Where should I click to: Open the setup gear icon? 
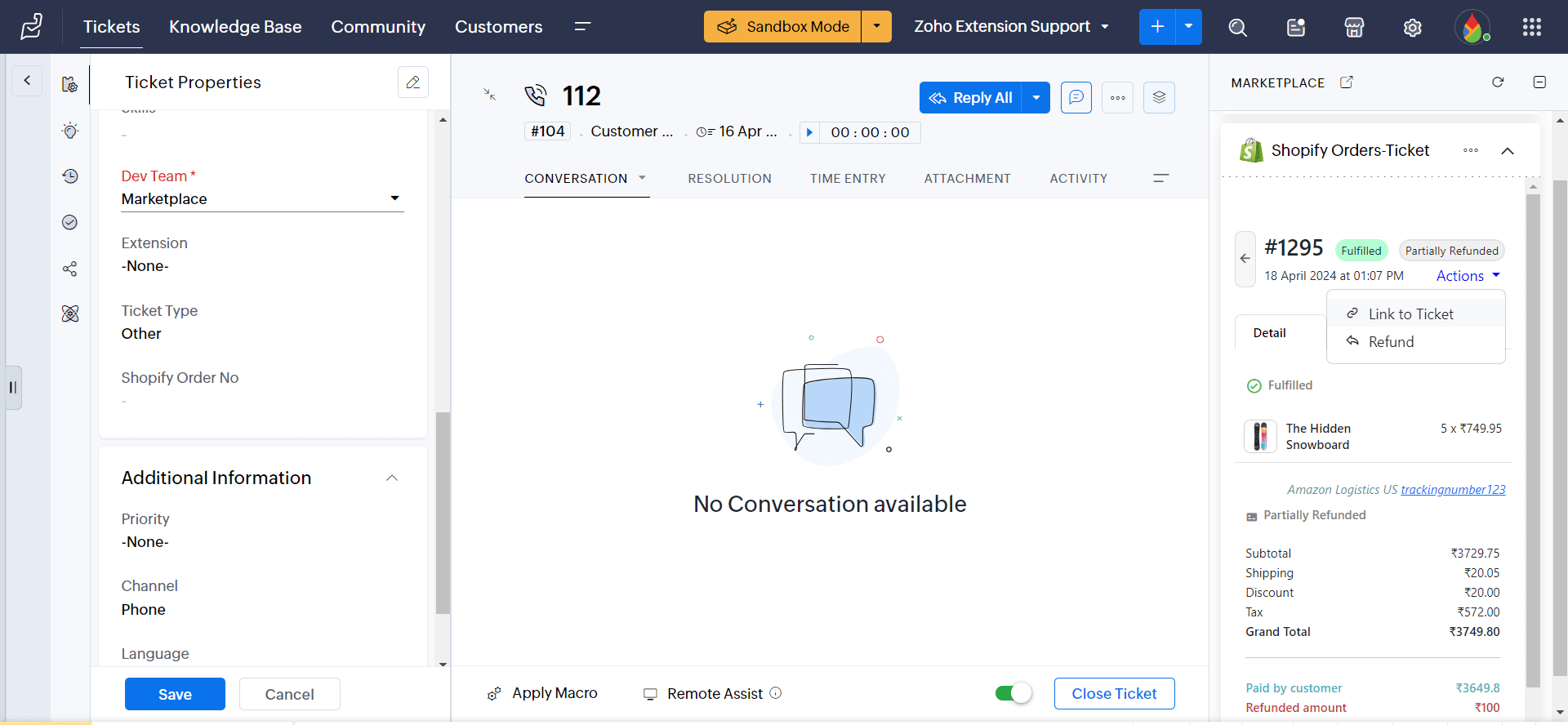pyautogui.click(x=1412, y=28)
